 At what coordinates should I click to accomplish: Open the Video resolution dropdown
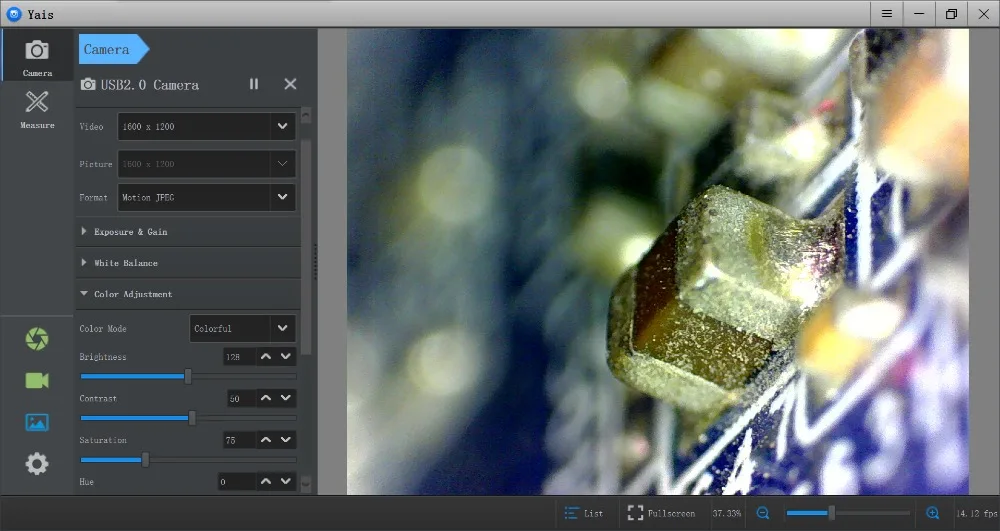[x=207, y=126]
